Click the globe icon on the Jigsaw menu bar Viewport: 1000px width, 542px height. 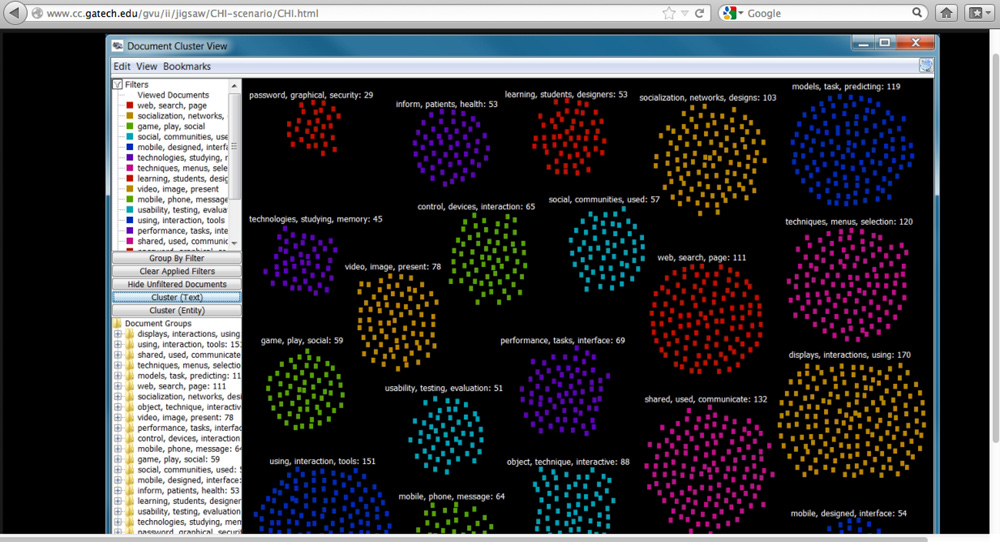pyautogui.click(x=926, y=66)
